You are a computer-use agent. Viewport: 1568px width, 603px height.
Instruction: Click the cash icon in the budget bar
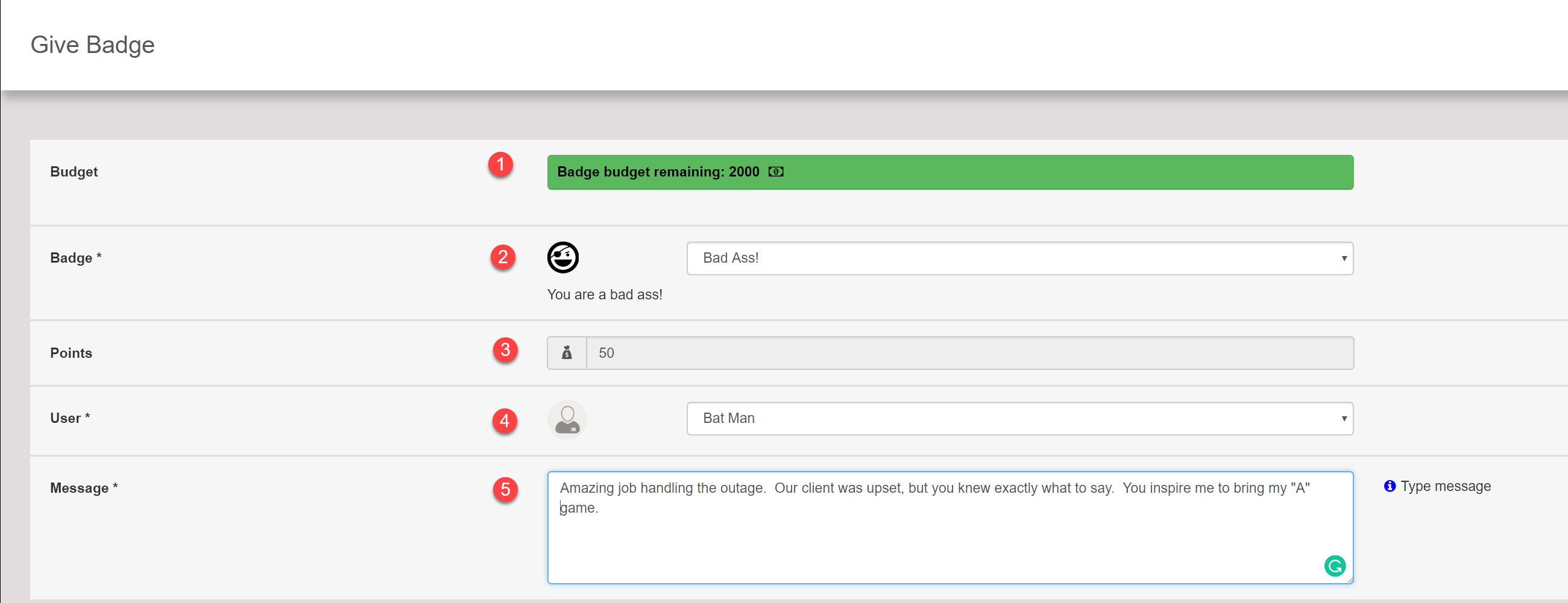(775, 172)
